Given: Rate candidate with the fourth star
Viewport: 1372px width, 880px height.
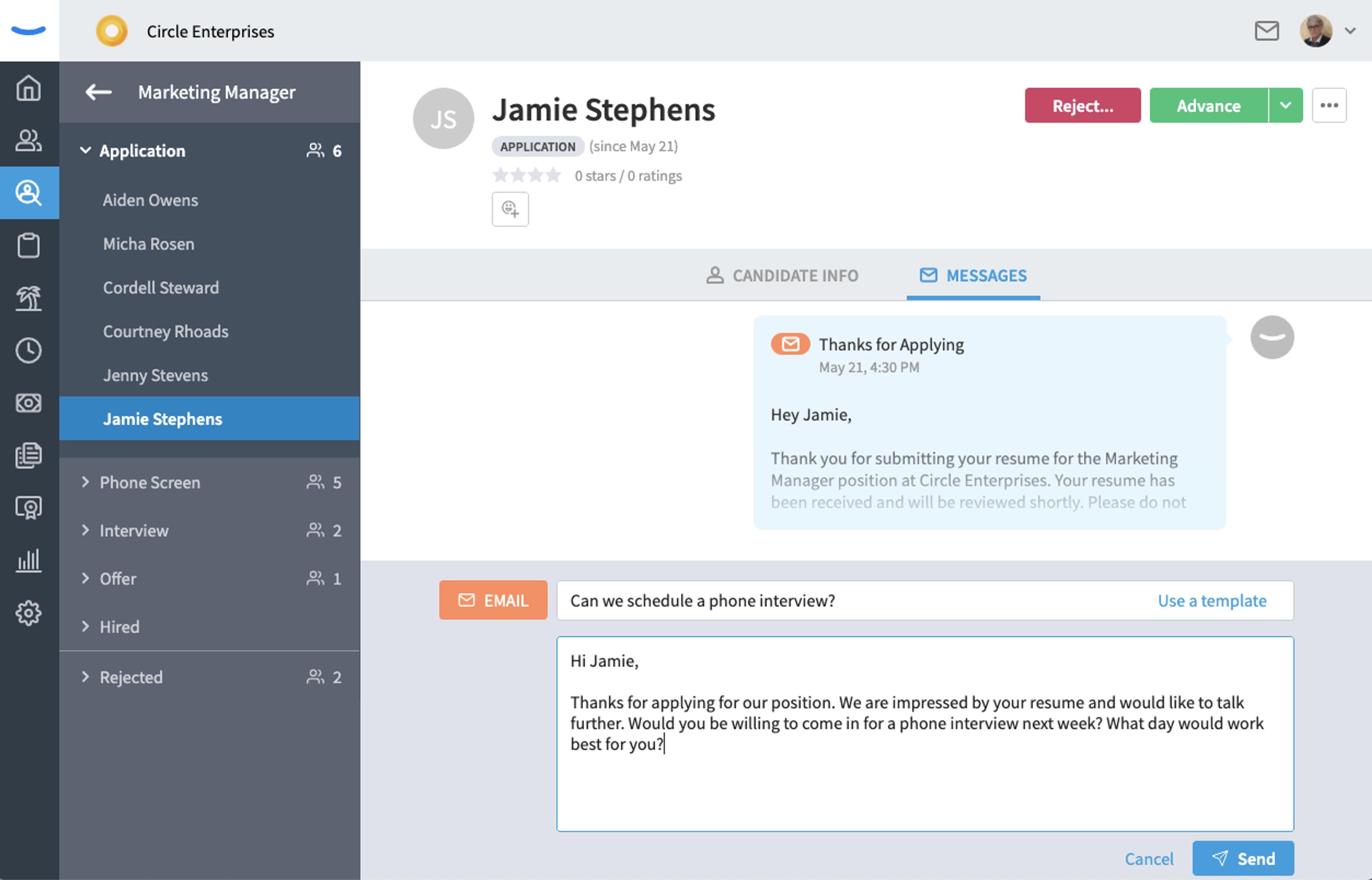Looking at the screenshot, I should [x=553, y=175].
